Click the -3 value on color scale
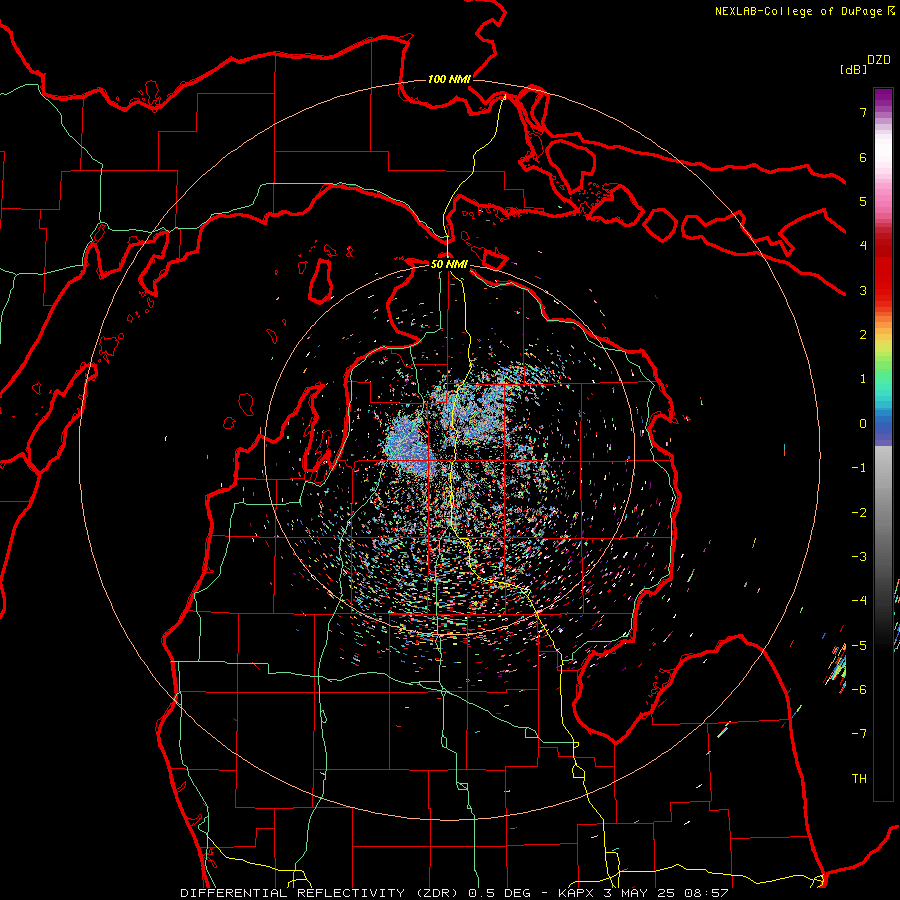The image size is (900, 900). pos(859,557)
